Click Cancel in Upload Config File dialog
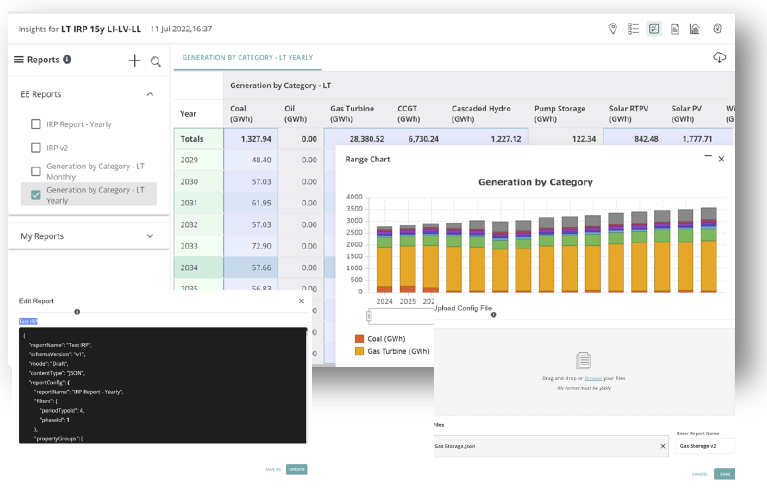This screenshot has height=502, width=767. [x=699, y=474]
